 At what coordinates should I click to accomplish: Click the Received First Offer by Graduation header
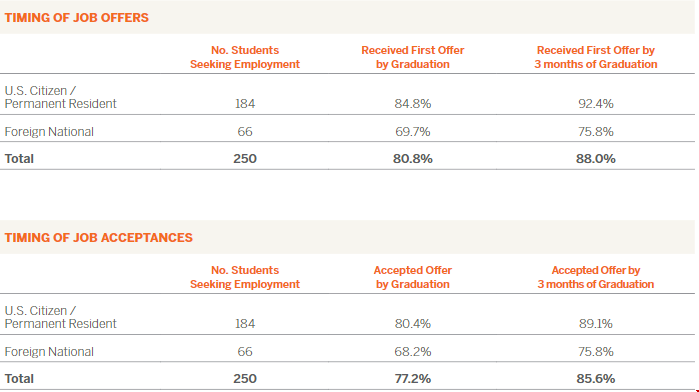click(x=413, y=57)
